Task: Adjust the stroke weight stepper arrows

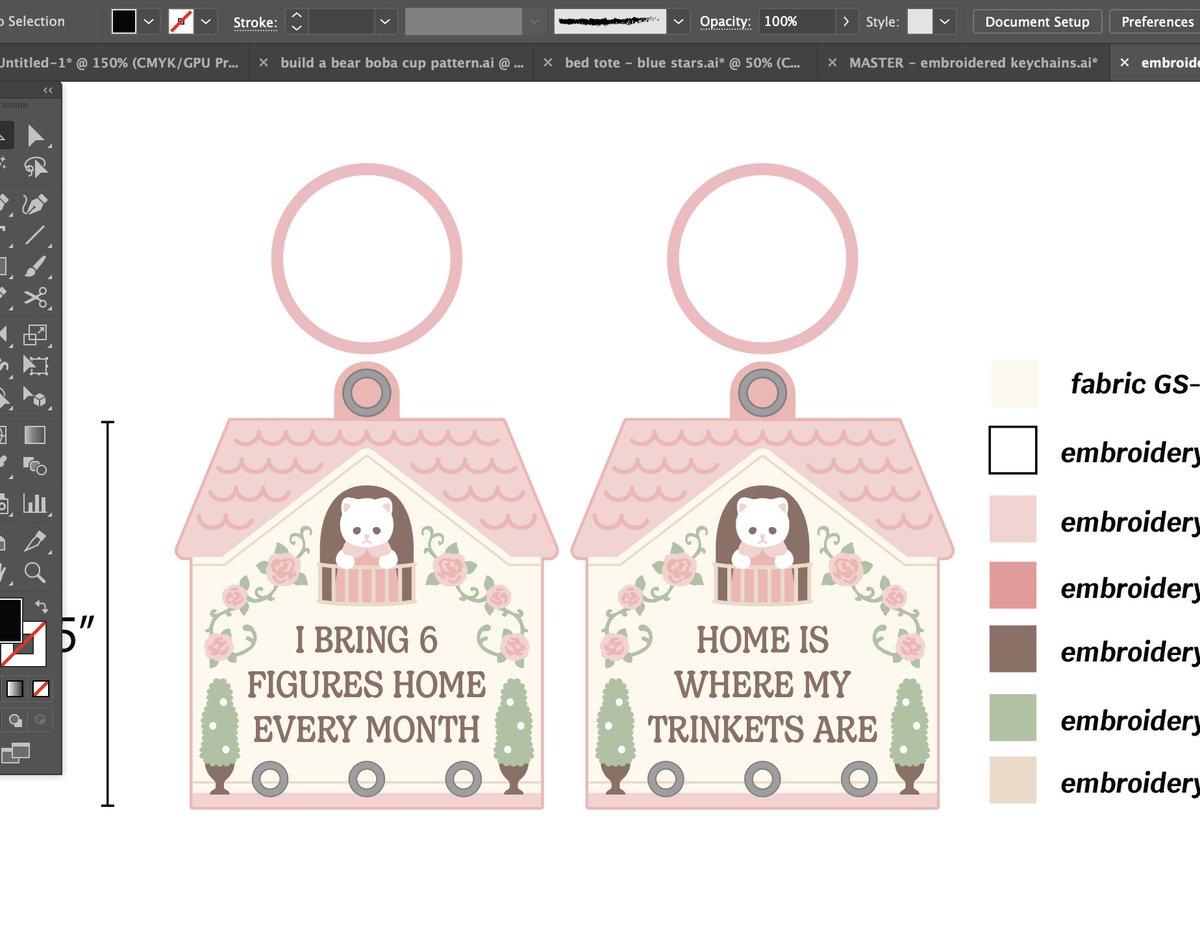Action: pos(297,21)
